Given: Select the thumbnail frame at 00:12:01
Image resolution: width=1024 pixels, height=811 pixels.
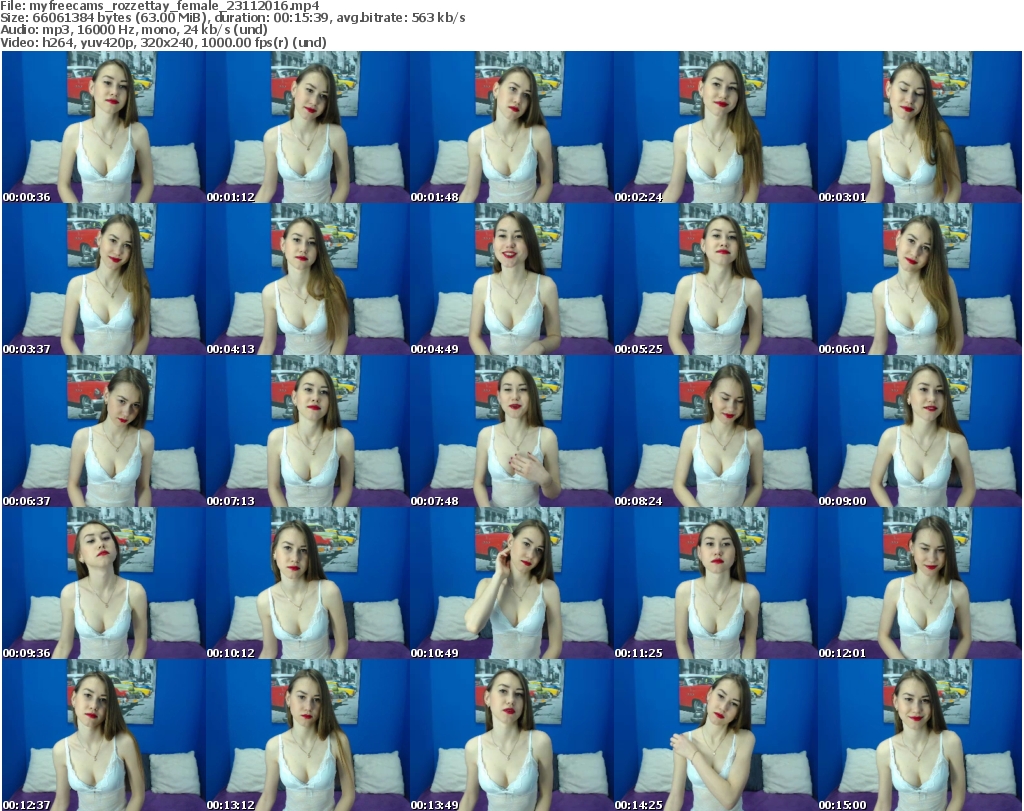Looking at the screenshot, I should click(x=919, y=584).
